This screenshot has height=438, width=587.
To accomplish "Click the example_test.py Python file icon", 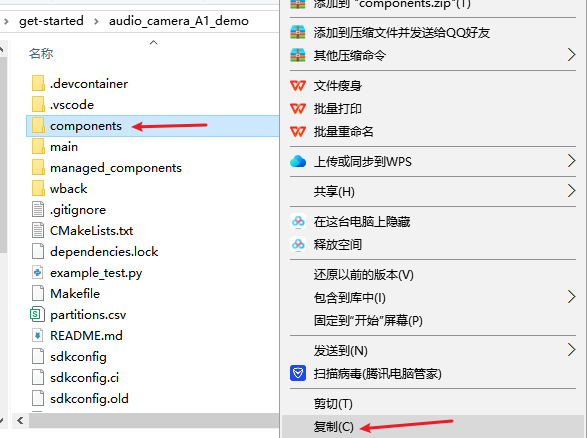I will (x=38, y=272).
